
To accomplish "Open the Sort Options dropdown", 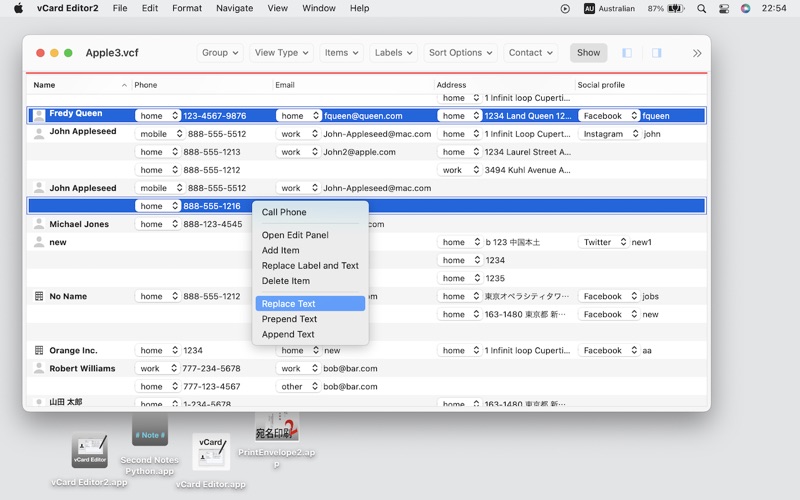I will click(x=460, y=53).
